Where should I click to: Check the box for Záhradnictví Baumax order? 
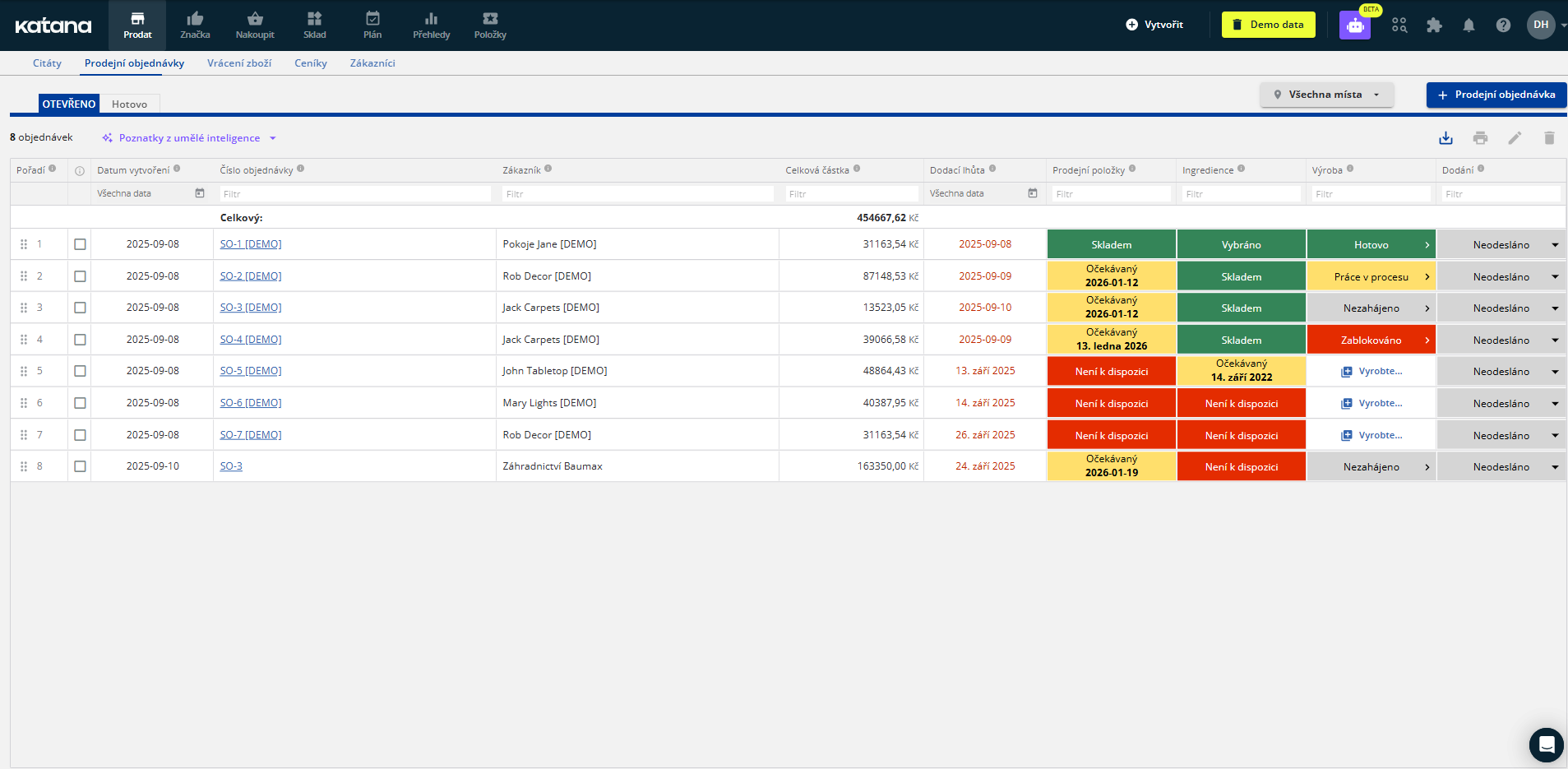[x=80, y=466]
